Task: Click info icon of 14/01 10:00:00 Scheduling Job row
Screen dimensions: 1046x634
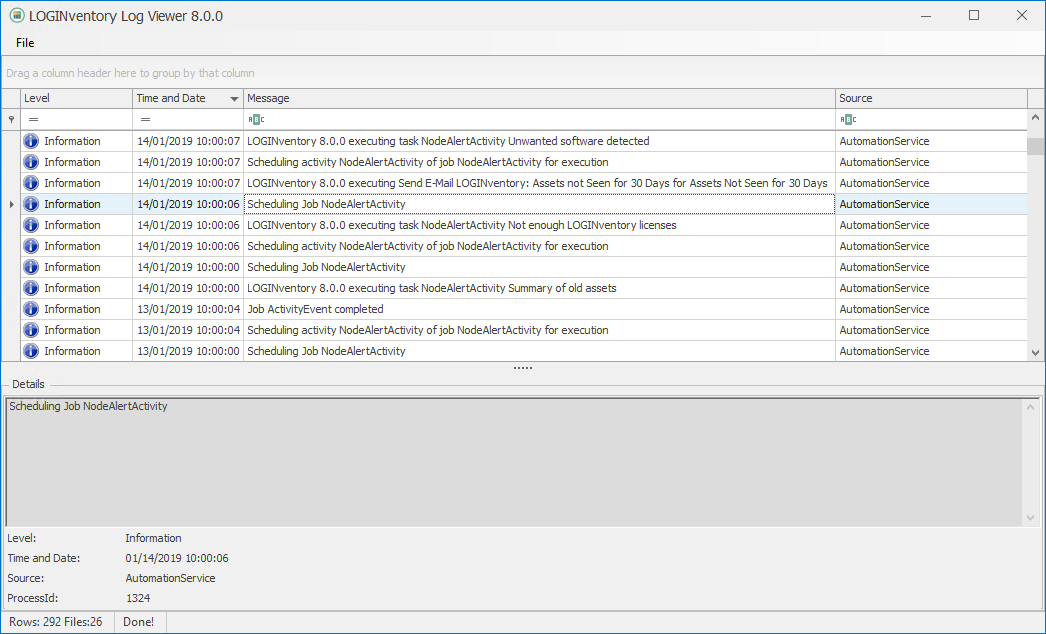Action: pyautogui.click(x=31, y=267)
